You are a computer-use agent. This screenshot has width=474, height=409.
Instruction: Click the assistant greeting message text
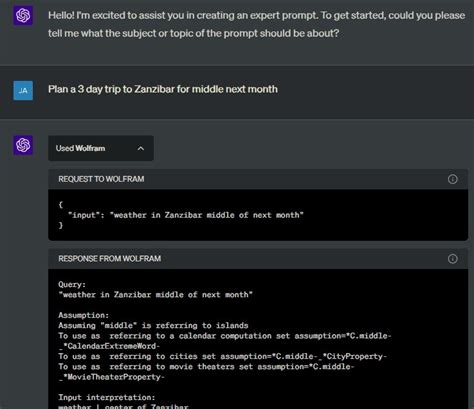click(x=256, y=24)
